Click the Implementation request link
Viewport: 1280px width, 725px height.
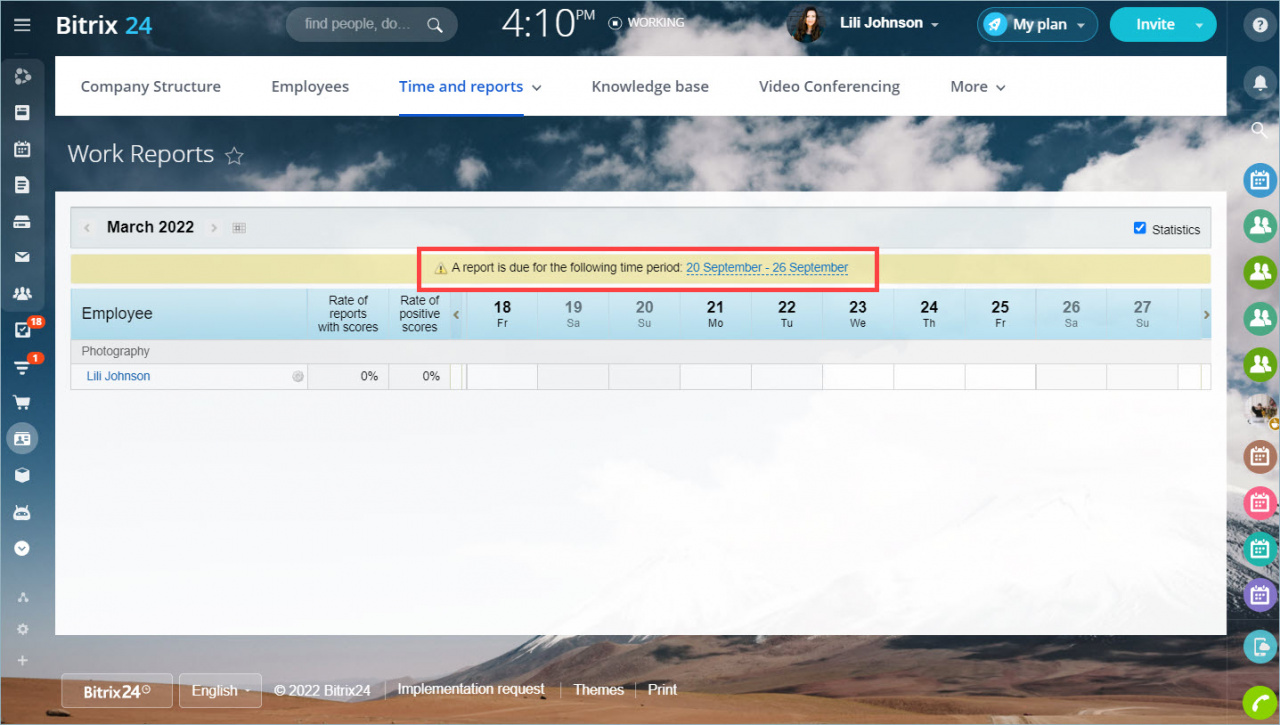[471, 689]
